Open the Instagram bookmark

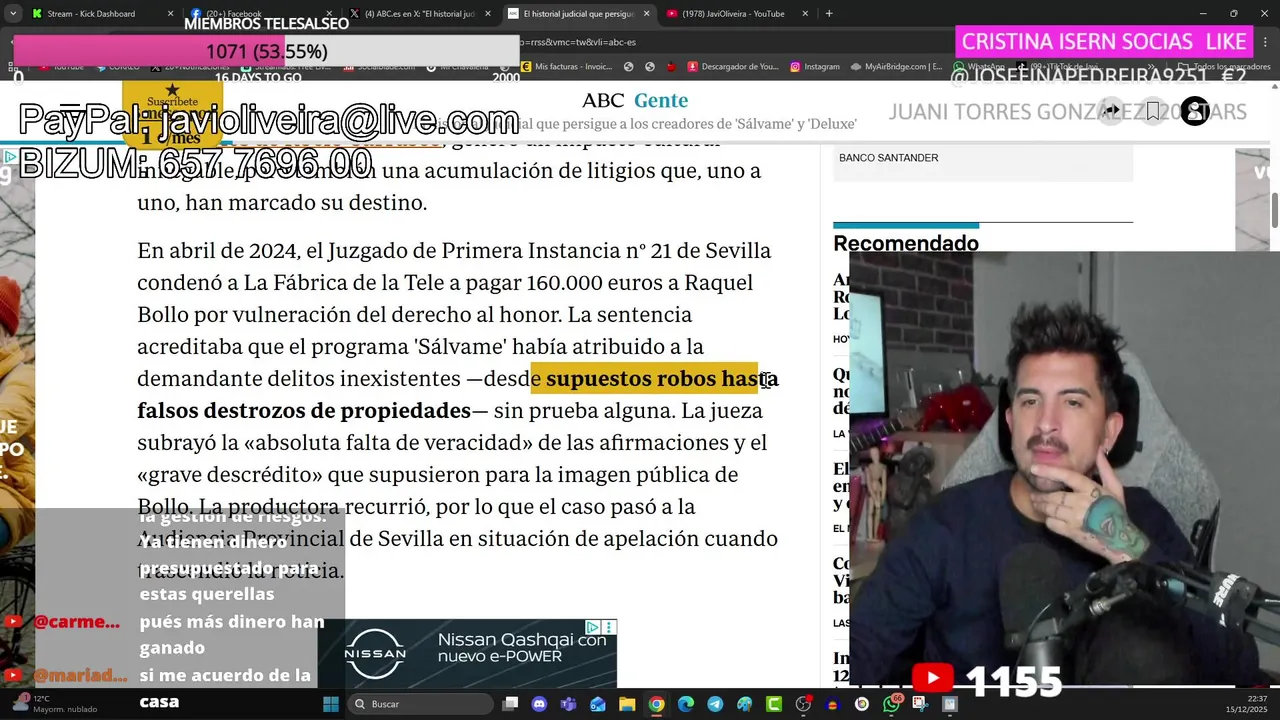pyautogui.click(x=815, y=67)
